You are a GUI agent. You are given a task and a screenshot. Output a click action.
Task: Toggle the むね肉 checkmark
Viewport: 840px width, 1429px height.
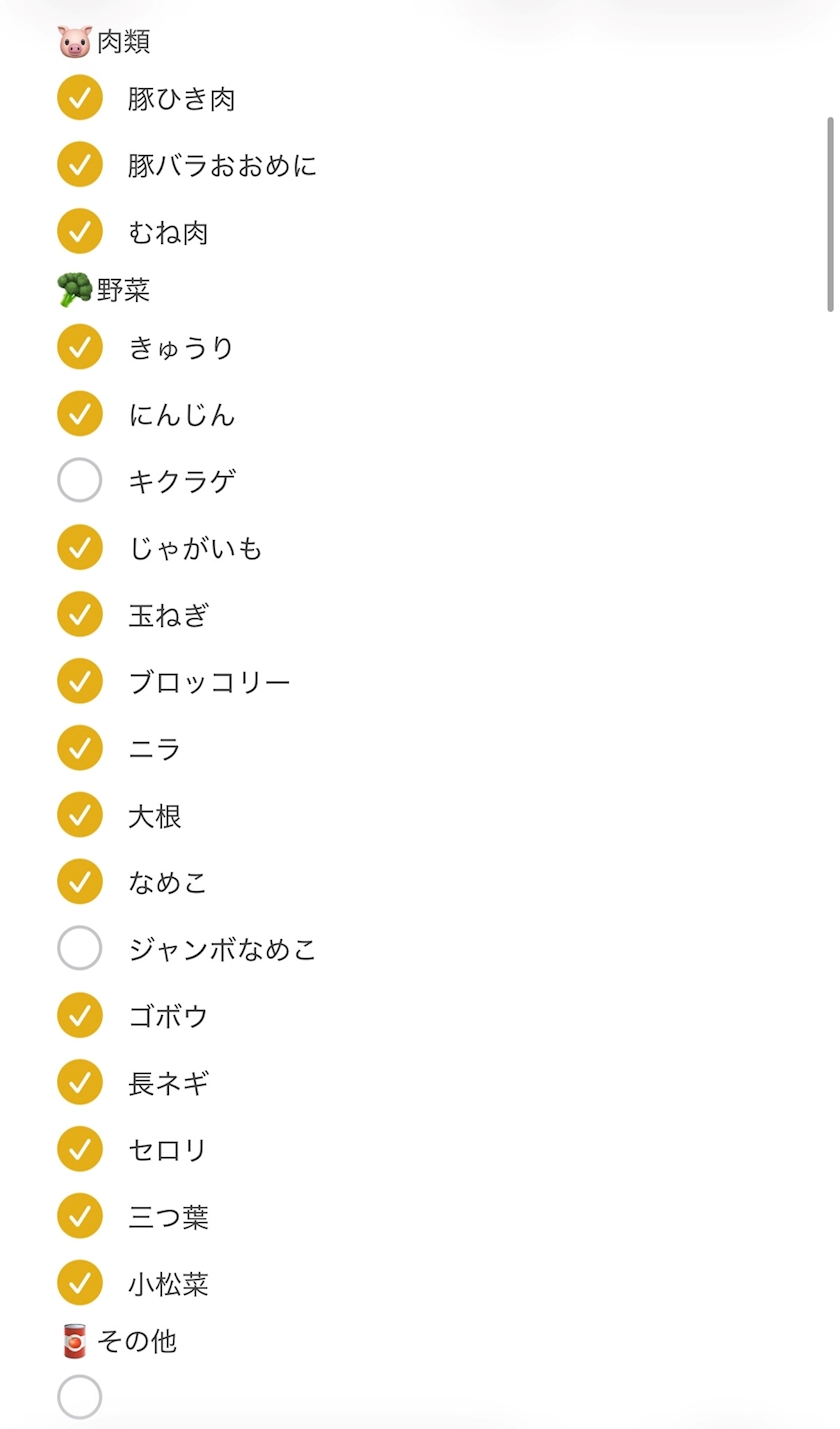(x=80, y=231)
